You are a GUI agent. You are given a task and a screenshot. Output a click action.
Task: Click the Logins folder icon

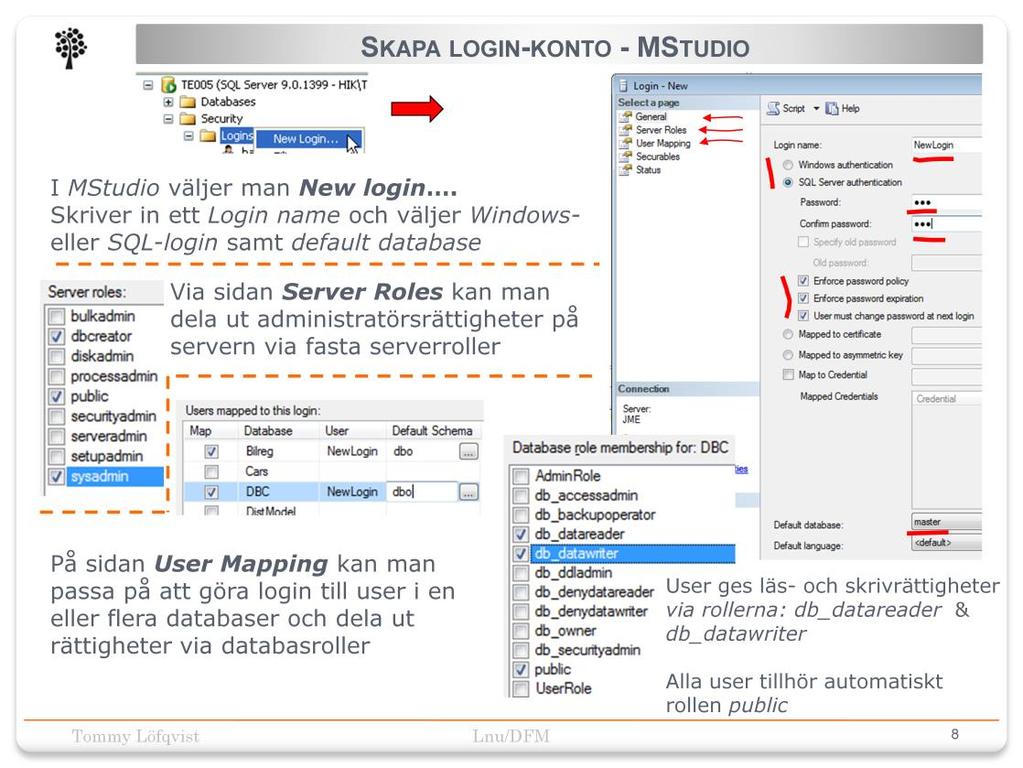[208, 136]
